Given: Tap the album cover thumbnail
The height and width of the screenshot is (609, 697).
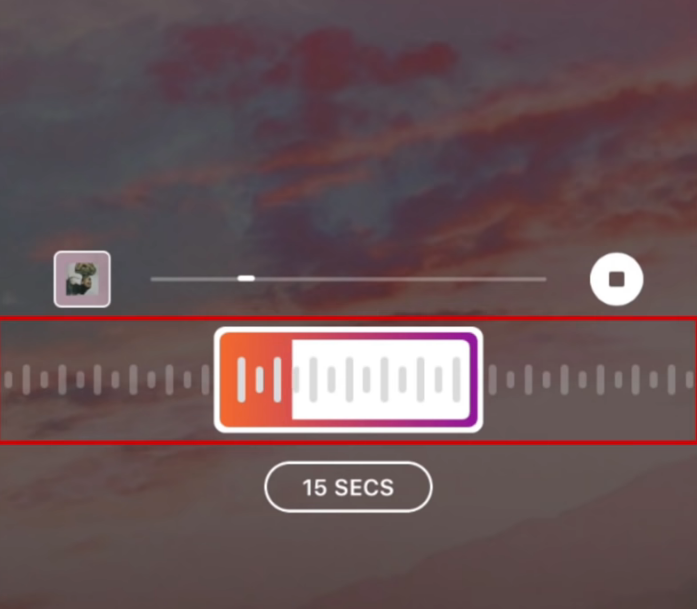Looking at the screenshot, I should pos(82,279).
